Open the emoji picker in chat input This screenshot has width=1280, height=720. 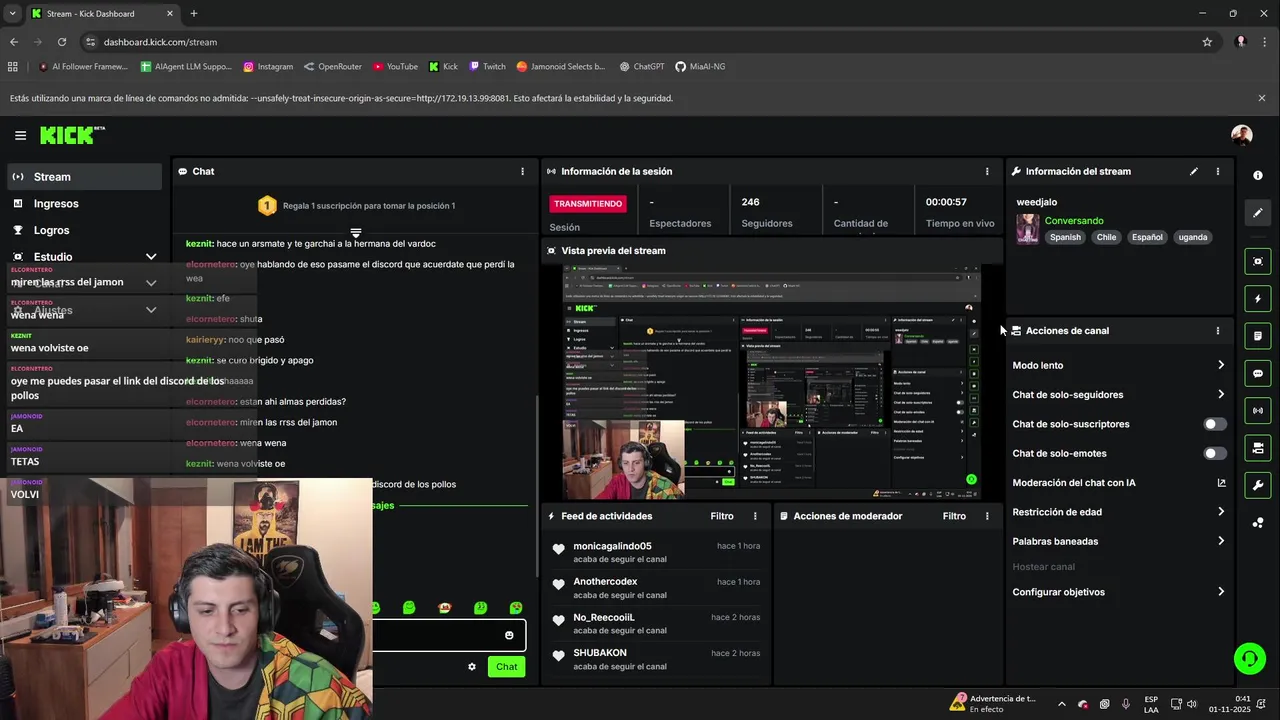pos(509,635)
